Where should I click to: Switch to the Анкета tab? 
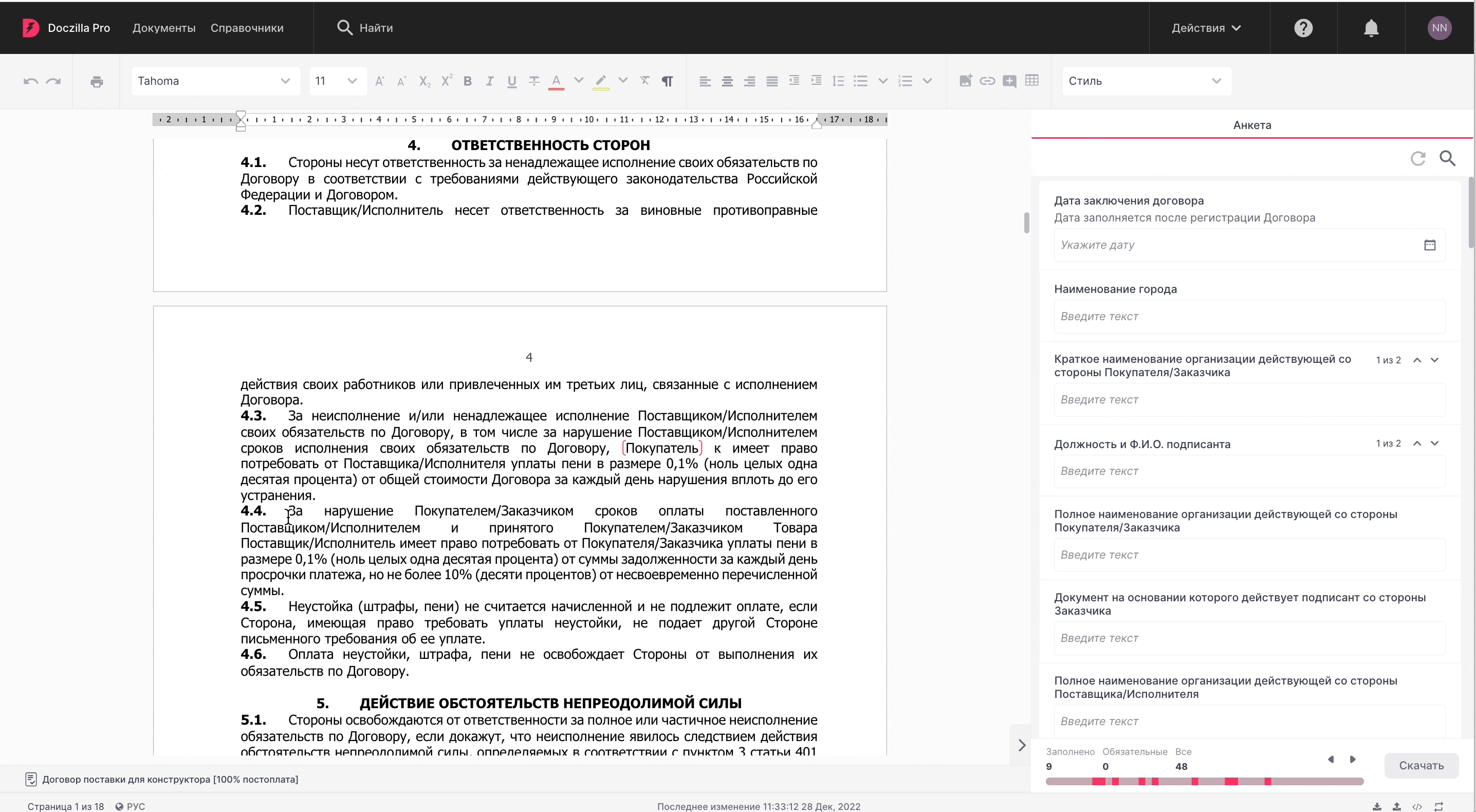coord(1252,125)
